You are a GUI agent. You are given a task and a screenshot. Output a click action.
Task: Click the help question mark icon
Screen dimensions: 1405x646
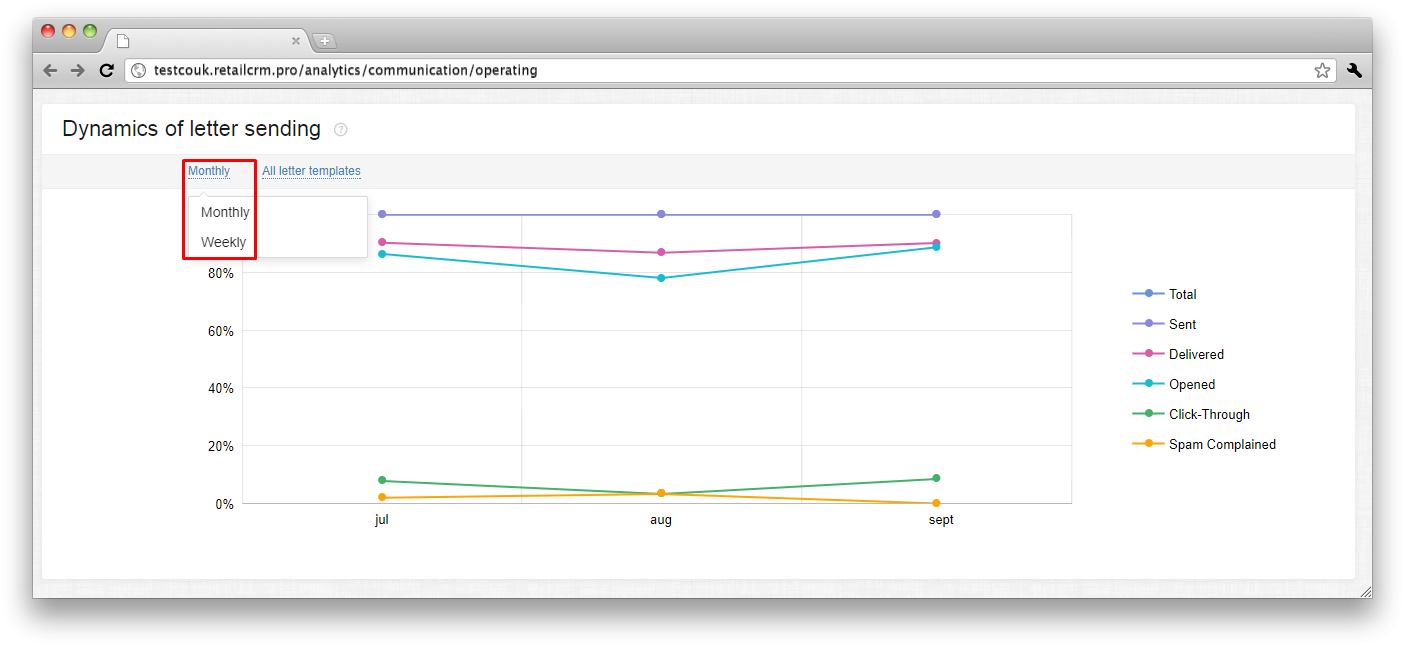click(340, 129)
